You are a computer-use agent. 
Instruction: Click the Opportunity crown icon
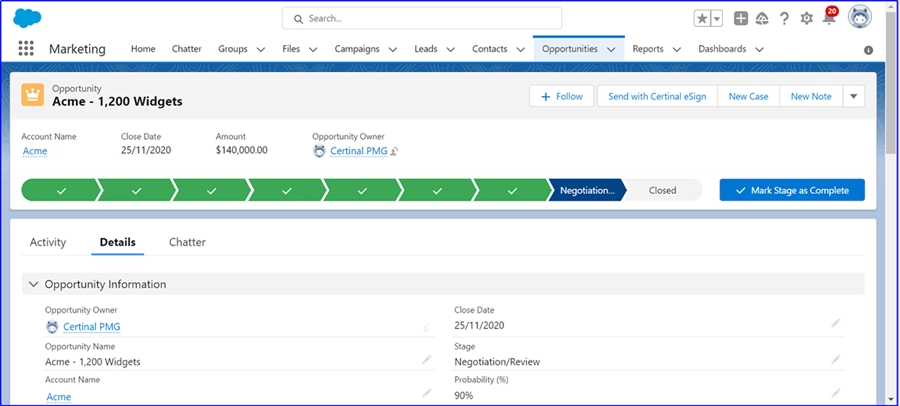click(x=33, y=95)
